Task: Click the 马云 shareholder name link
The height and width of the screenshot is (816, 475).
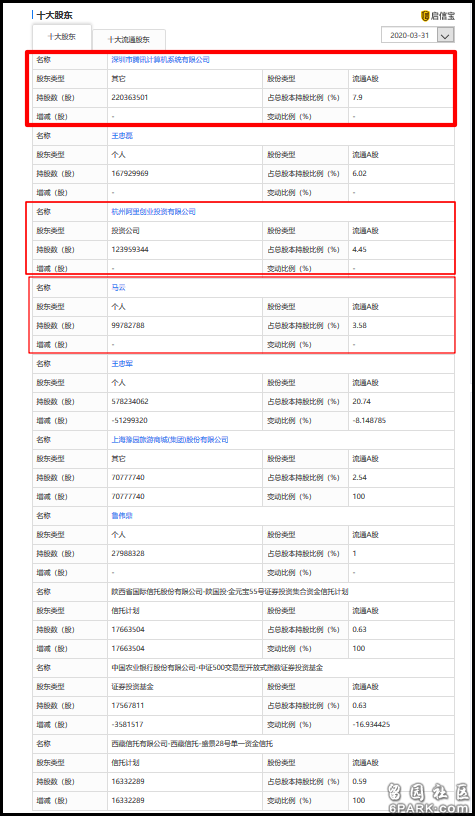Action: 119,288
